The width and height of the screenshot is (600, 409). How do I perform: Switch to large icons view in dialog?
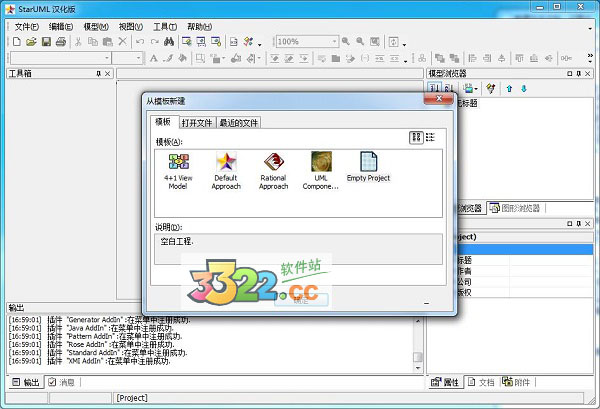(x=416, y=137)
